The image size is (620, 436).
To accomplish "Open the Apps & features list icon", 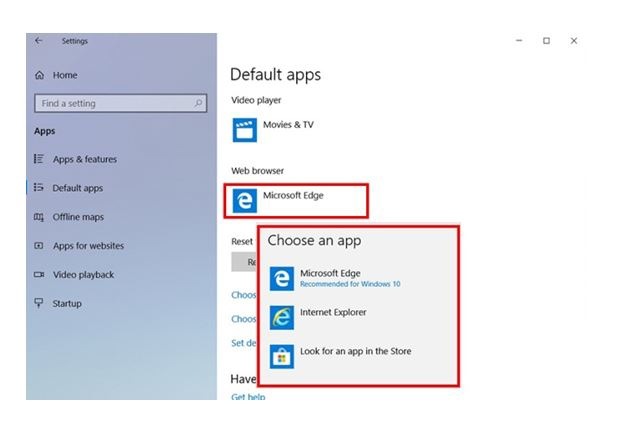I will [x=39, y=159].
